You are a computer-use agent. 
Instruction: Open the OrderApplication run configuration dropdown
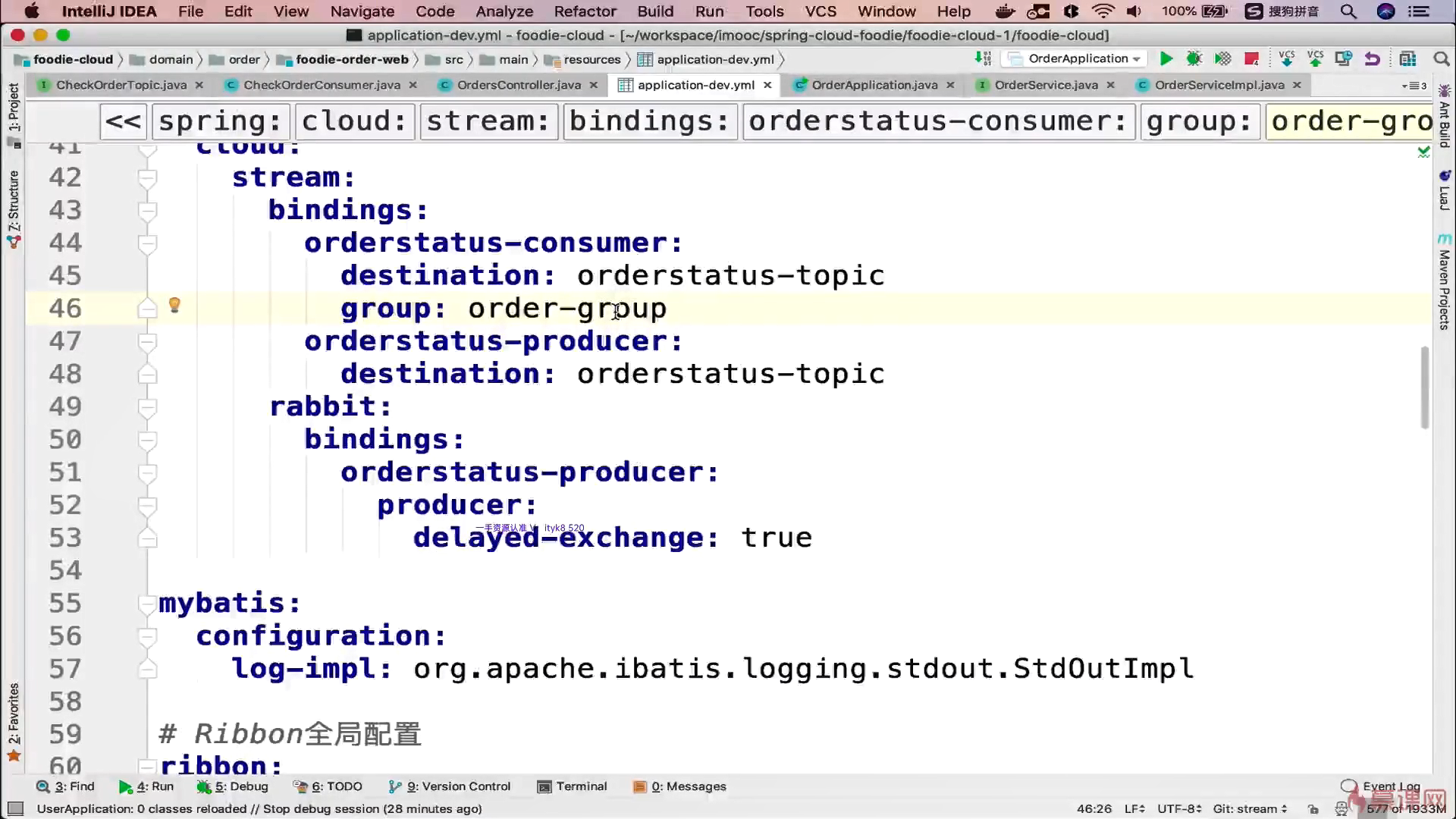pos(1078,58)
